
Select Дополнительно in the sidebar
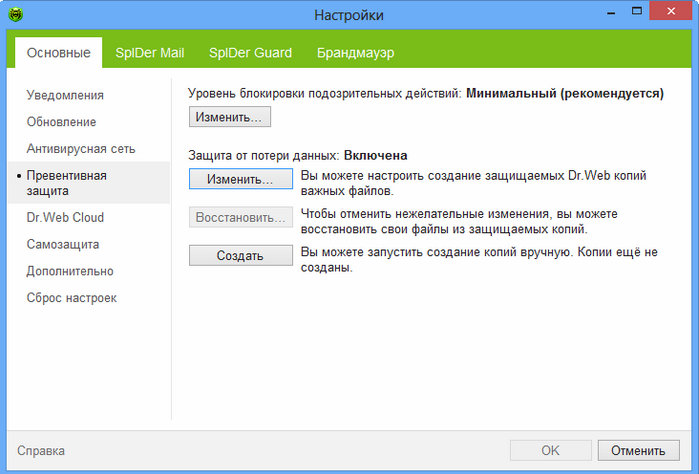(70, 271)
